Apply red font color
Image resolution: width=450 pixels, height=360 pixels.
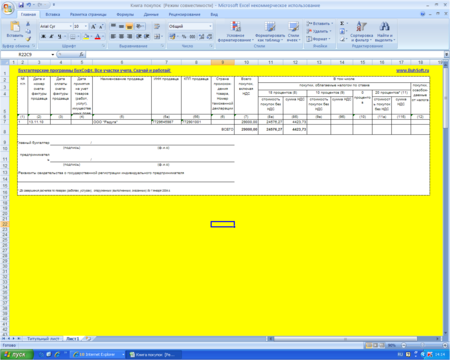pyautogui.click(x=97, y=36)
